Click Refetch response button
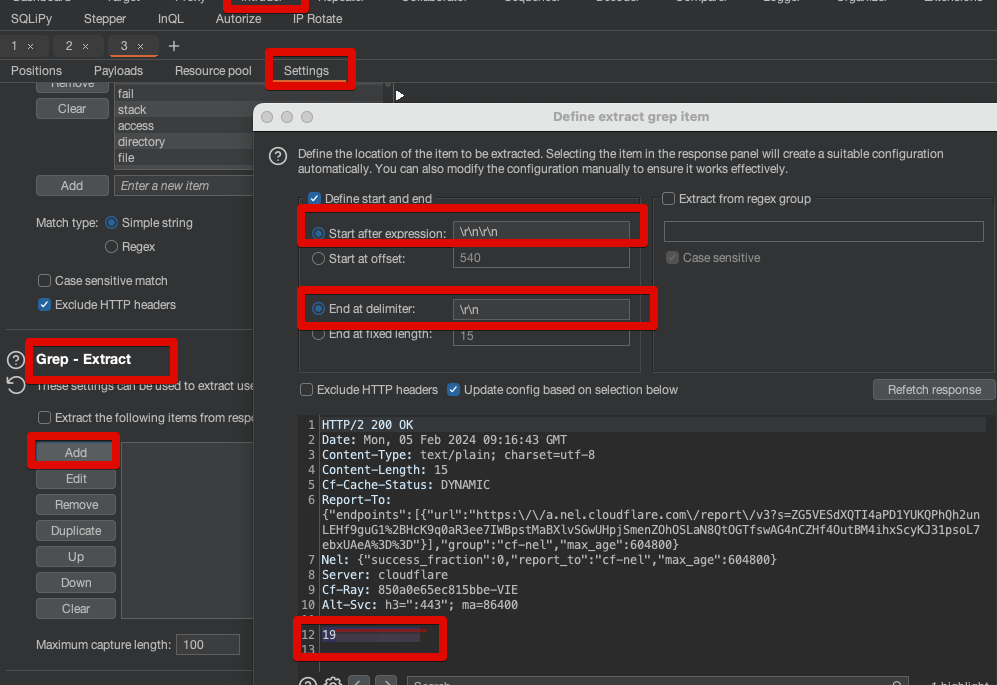 click(934, 389)
